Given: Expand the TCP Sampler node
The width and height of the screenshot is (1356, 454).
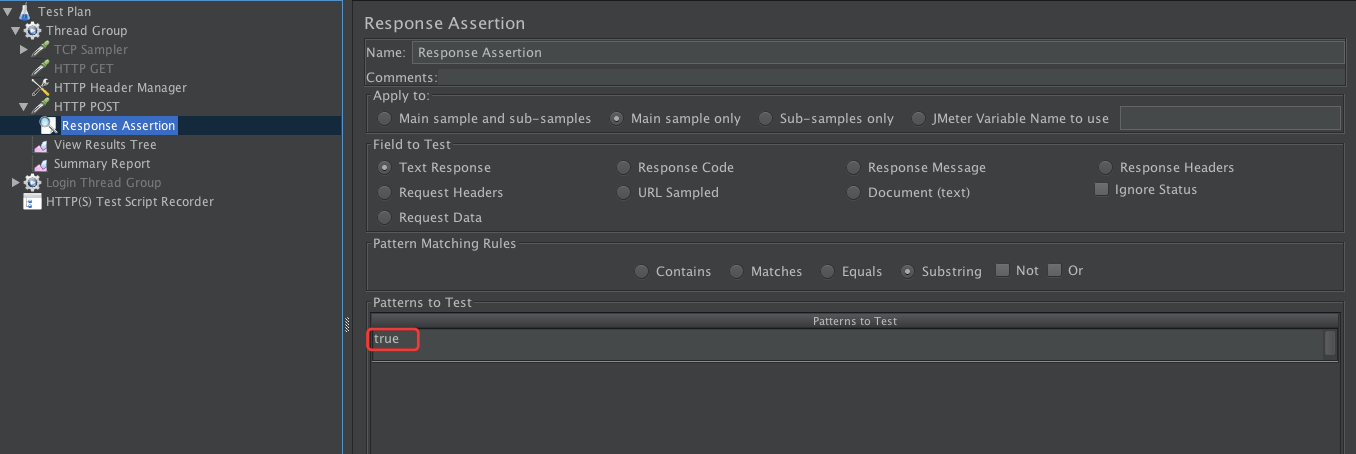Looking at the screenshot, I should (24, 50).
